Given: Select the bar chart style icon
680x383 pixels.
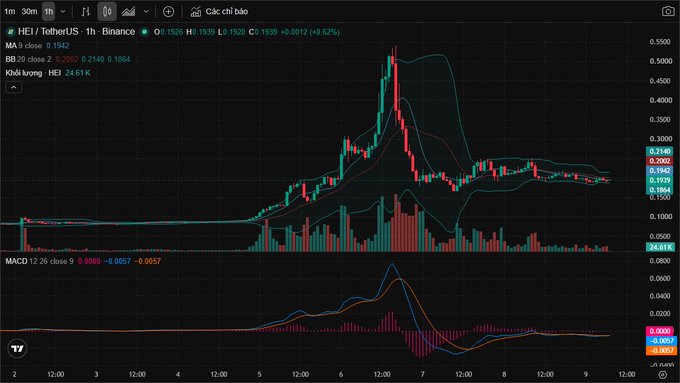Looking at the screenshot, I should tap(85, 12).
